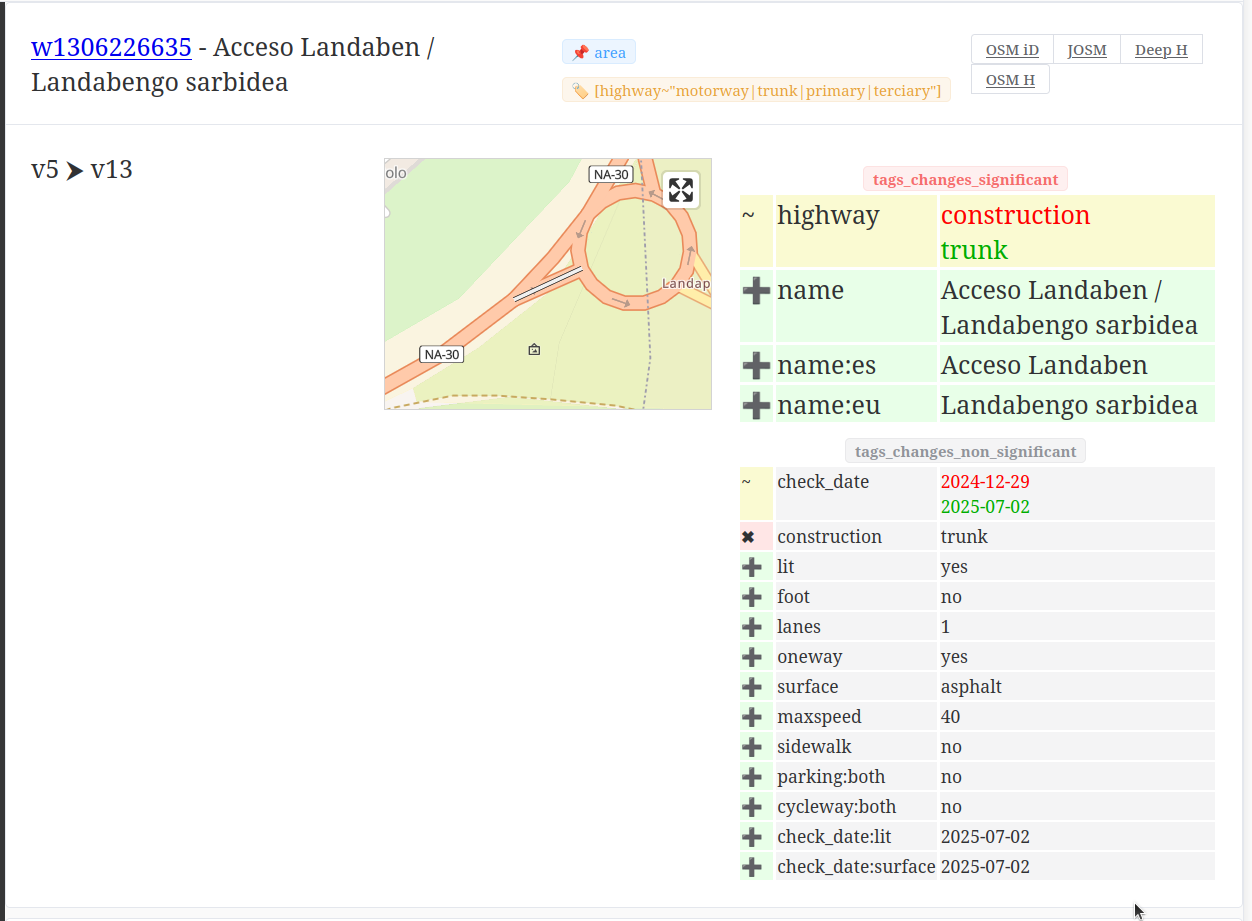Viewport: 1252px width, 921px height.
Task: Open the object in JOSM
Action: 1087,50
